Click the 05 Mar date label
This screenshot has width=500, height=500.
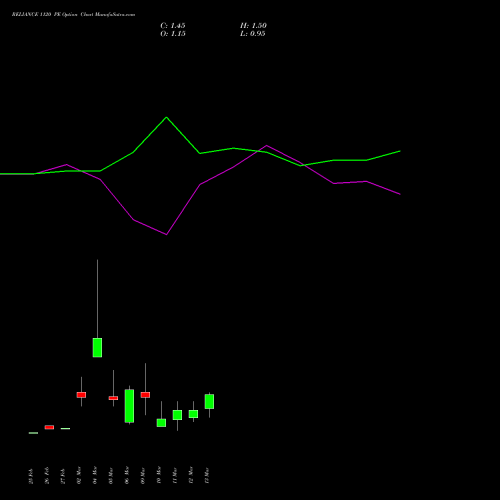[111, 476]
